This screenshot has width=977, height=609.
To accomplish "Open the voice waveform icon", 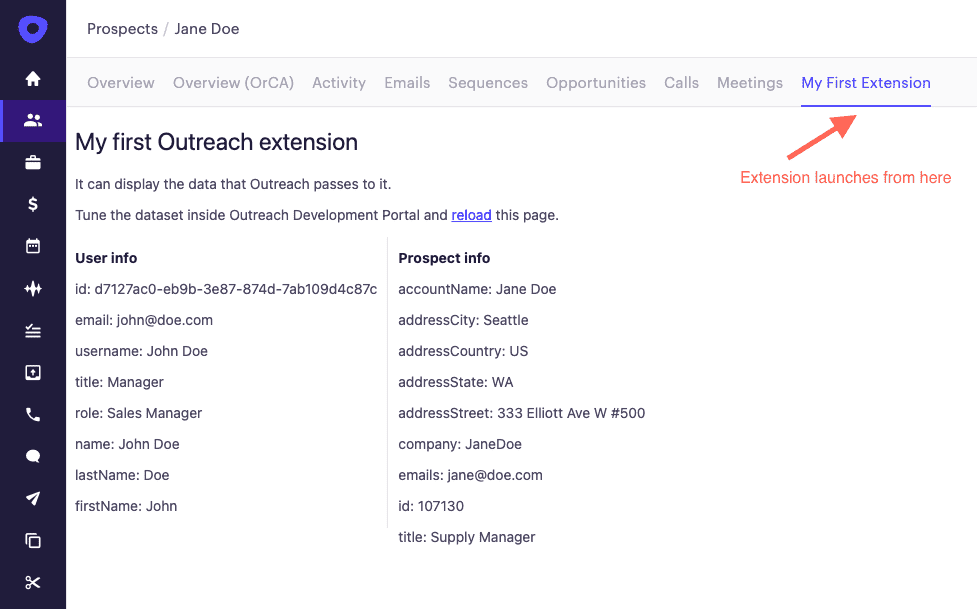I will click(x=33, y=288).
